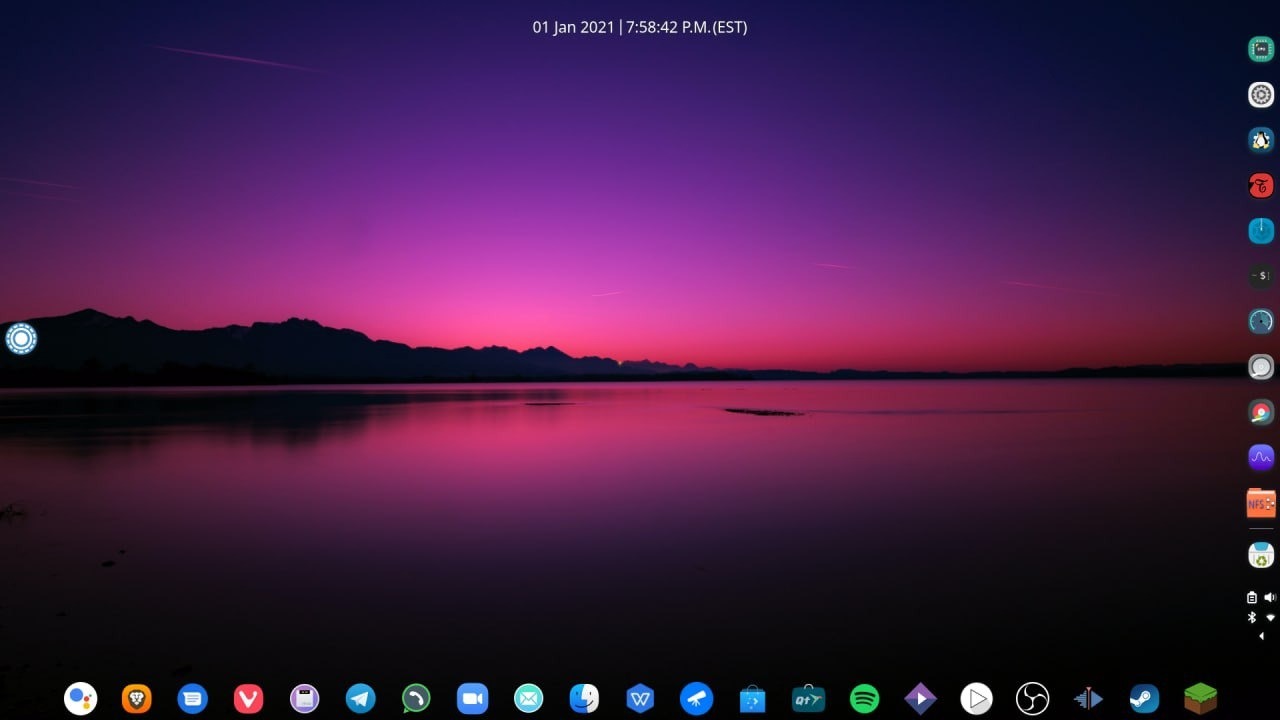Open the volume control in system tray
The image size is (1280, 720).
1270,597
